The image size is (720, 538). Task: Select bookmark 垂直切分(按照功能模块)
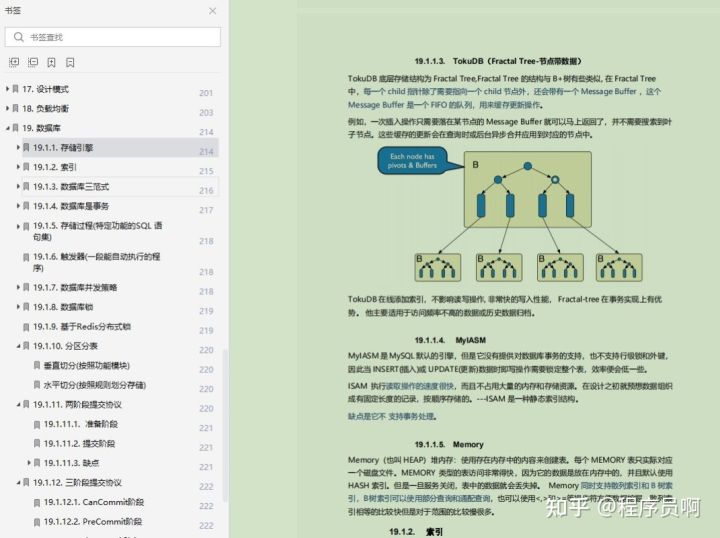(x=87, y=365)
